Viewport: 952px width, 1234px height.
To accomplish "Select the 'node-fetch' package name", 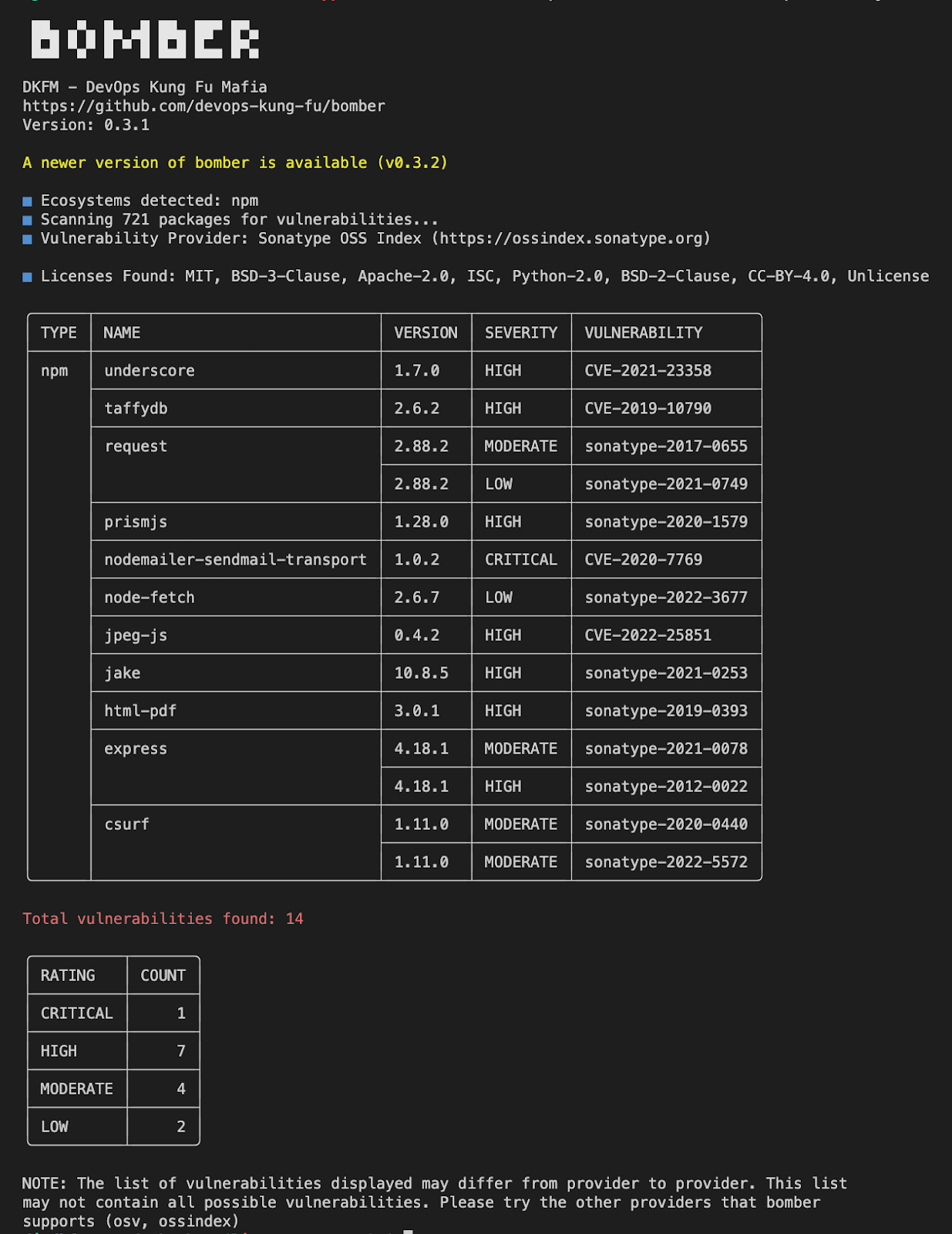I will coord(150,598).
